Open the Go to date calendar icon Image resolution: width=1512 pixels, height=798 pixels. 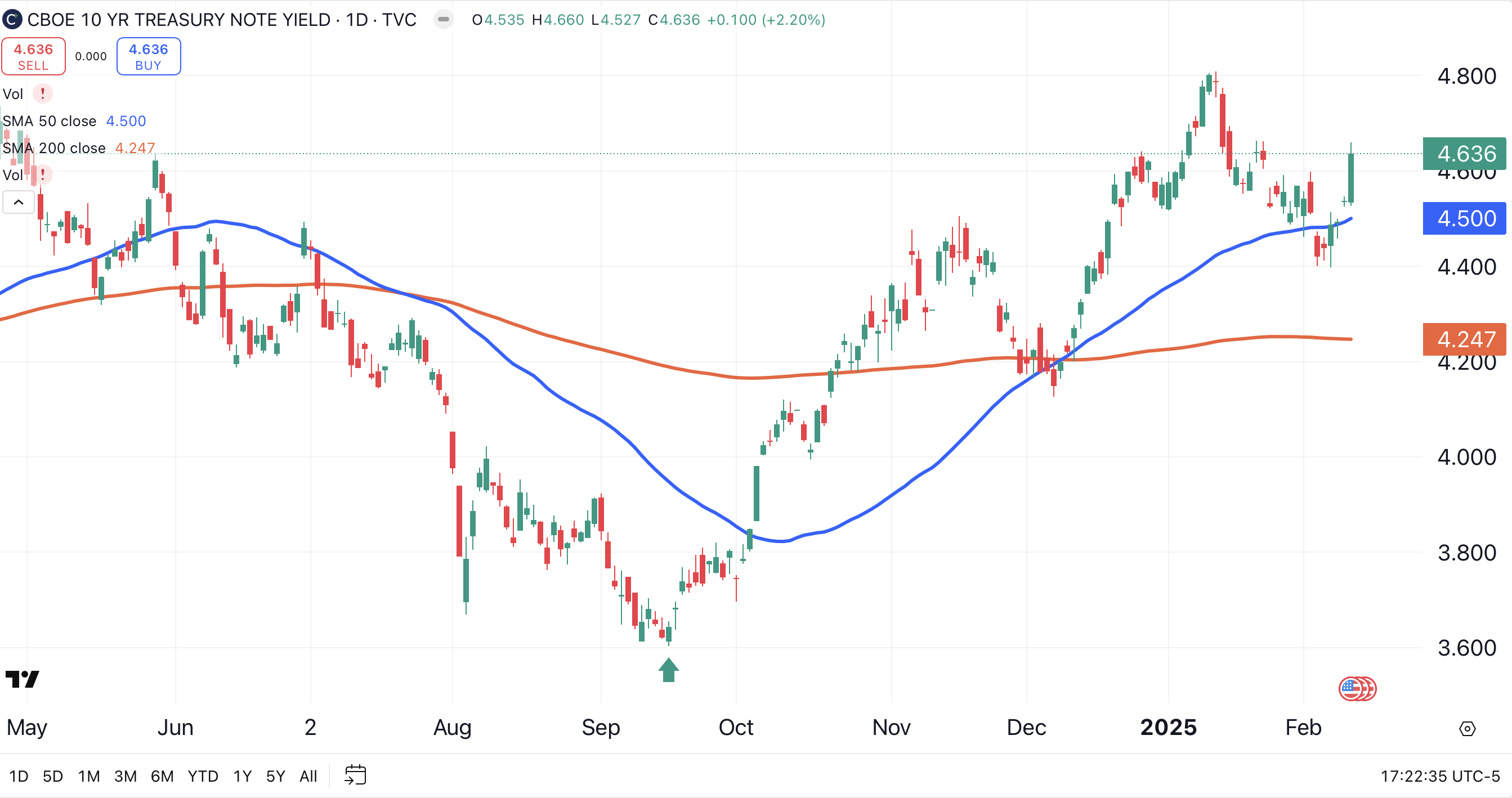(x=355, y=775)
